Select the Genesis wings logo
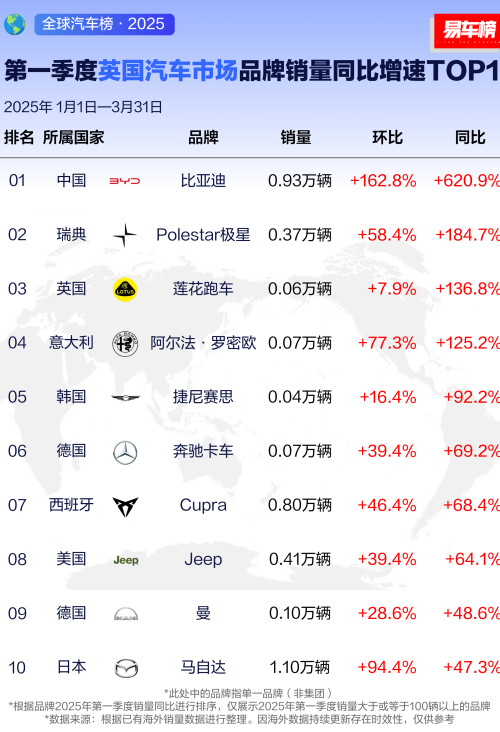This screenshot has height=732, width=500. [125, 398]
